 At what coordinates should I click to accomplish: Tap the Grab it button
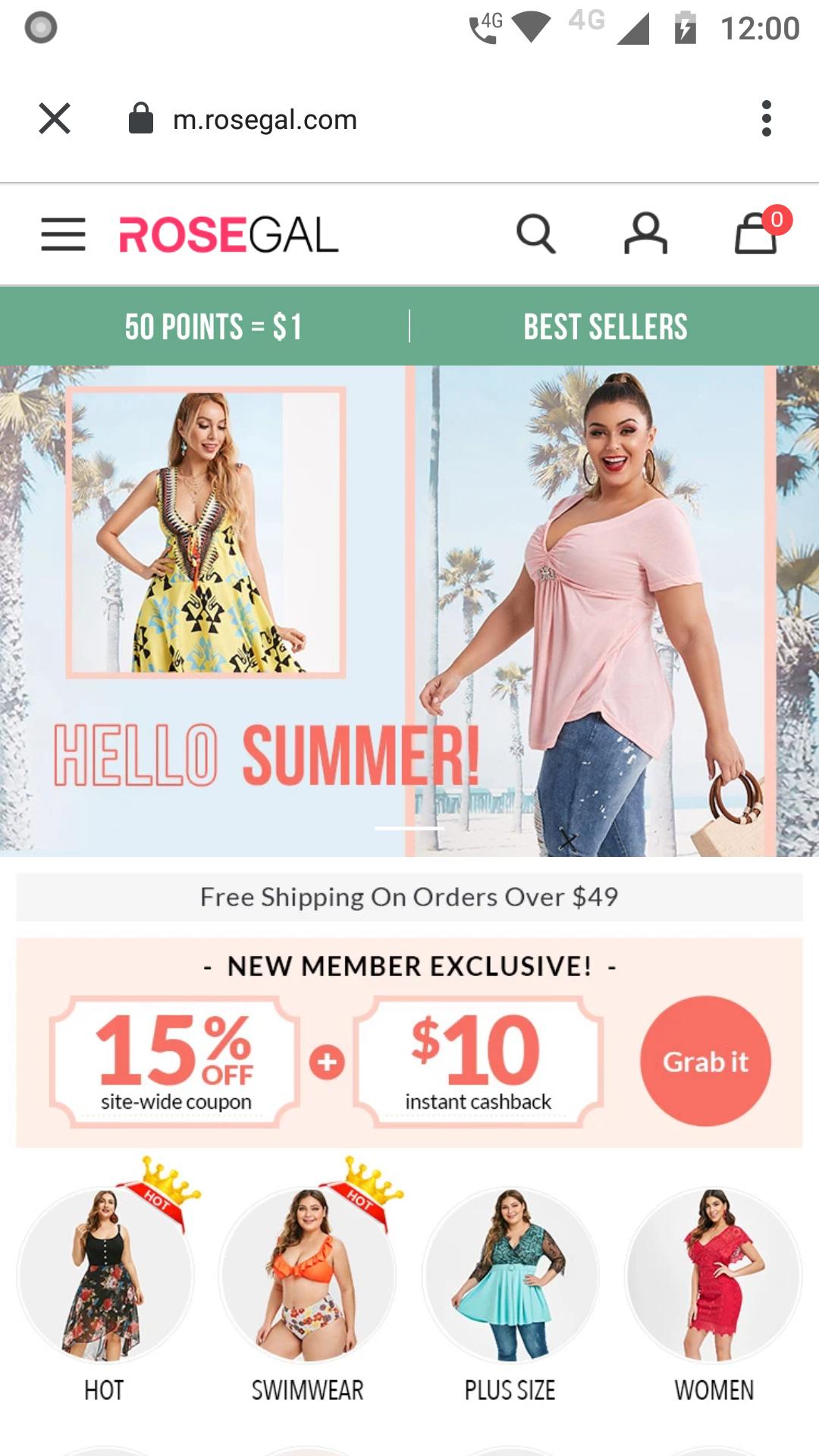(x=705, y=1061)
